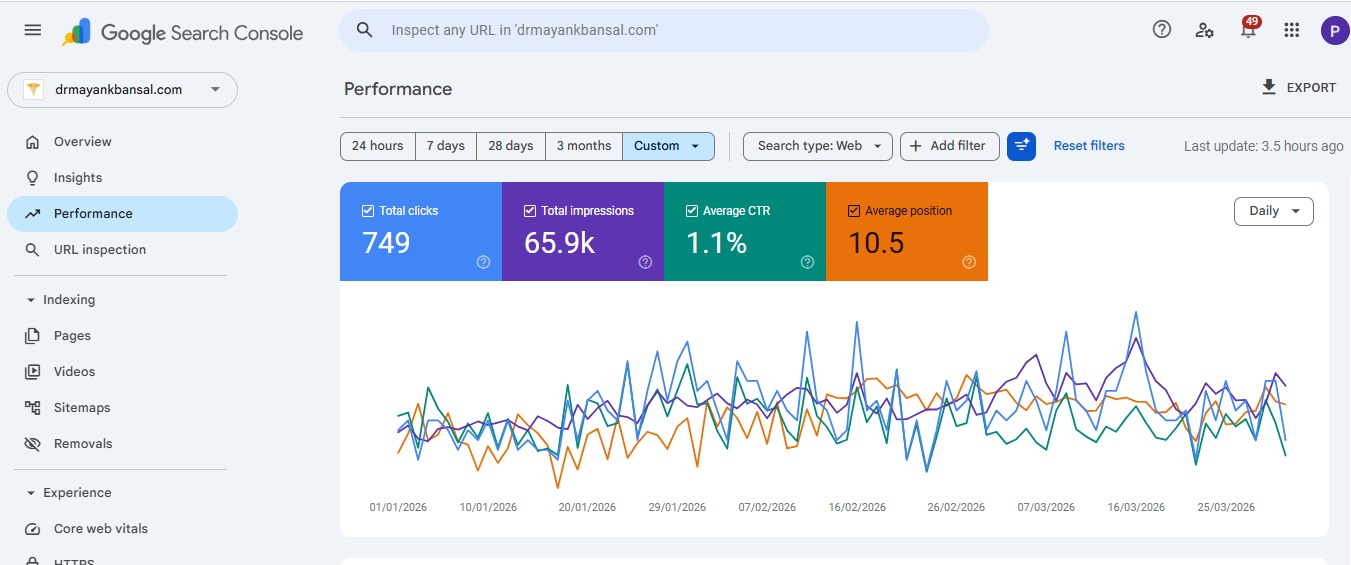
Task: Click the search magnifier icon in URL bar
Action: point(365,30)
